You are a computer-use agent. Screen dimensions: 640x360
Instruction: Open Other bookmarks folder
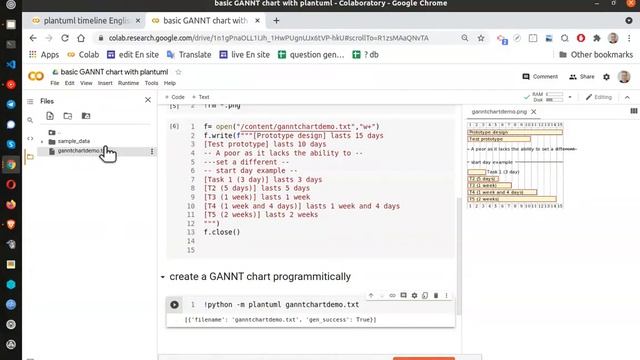pos(596,55)
